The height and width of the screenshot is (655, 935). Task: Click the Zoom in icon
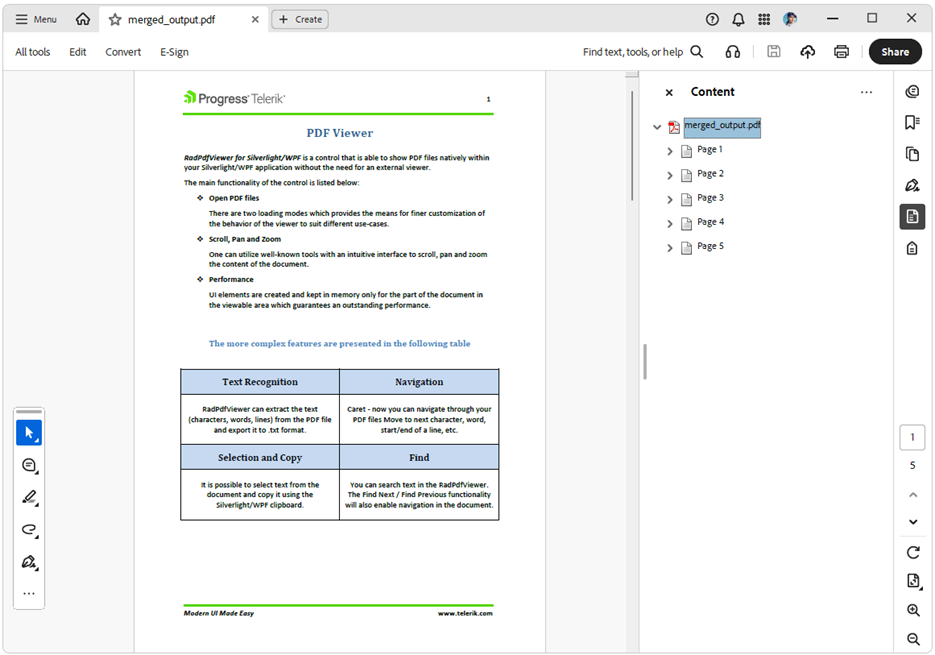[x=912, y=610]
